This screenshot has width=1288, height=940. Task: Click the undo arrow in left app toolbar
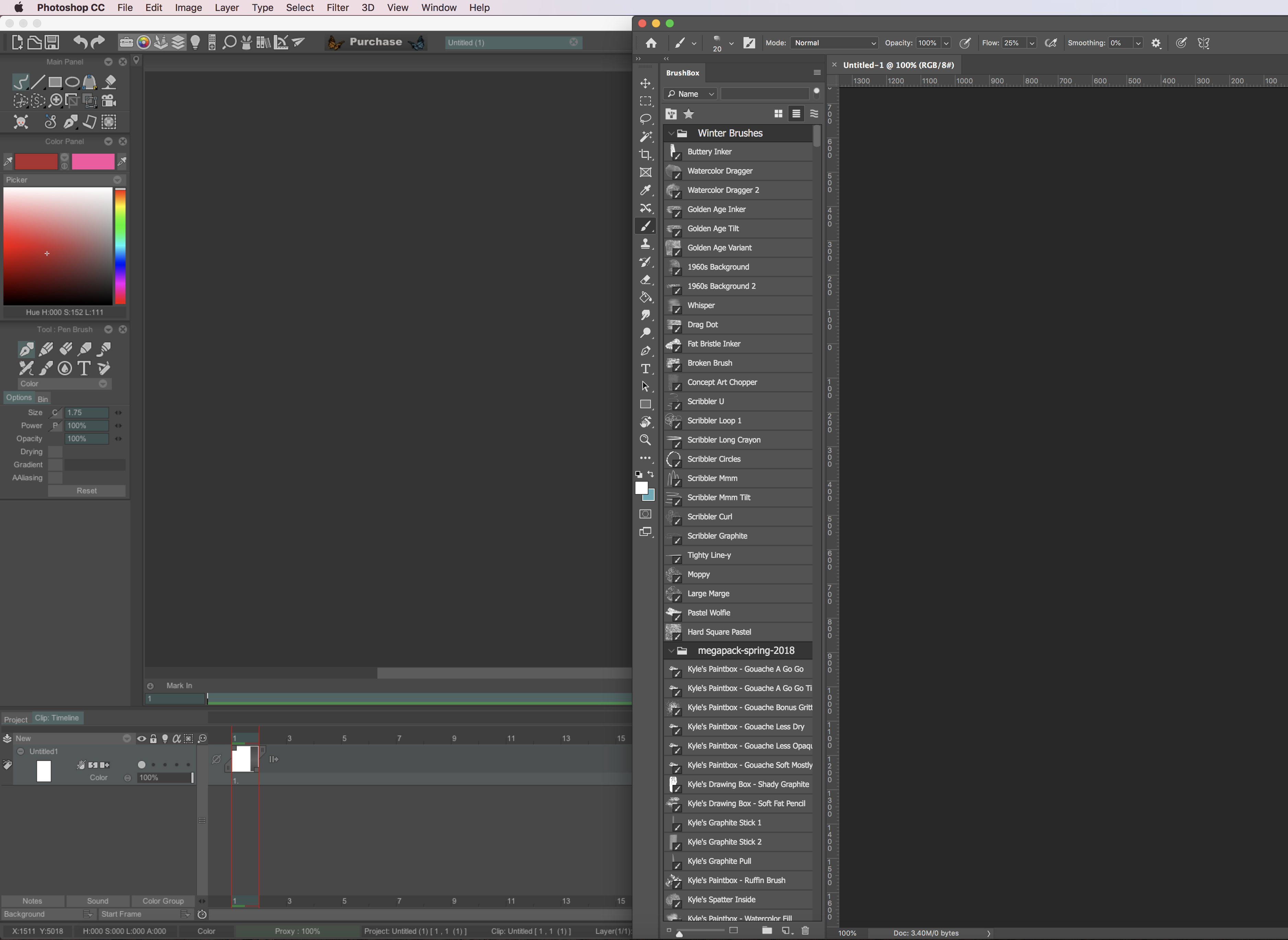point(80,42)
